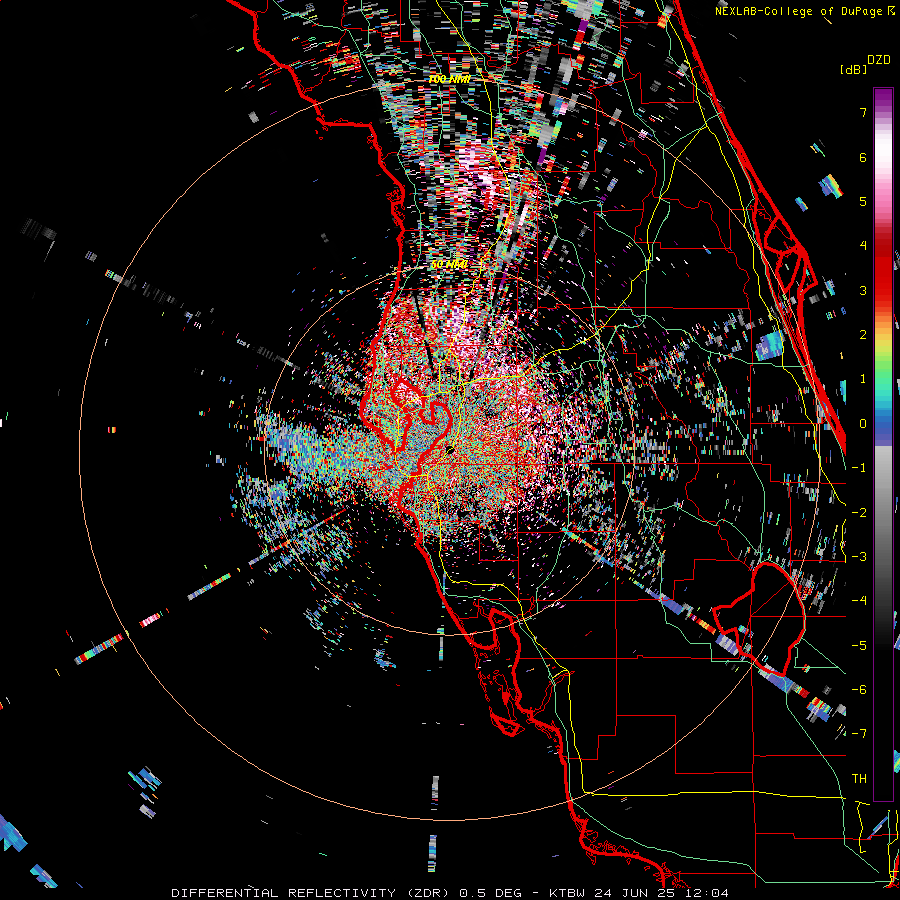Click the 100 NMI range ring label
This screenshot has width=900, height=900.
coord(449,79)
